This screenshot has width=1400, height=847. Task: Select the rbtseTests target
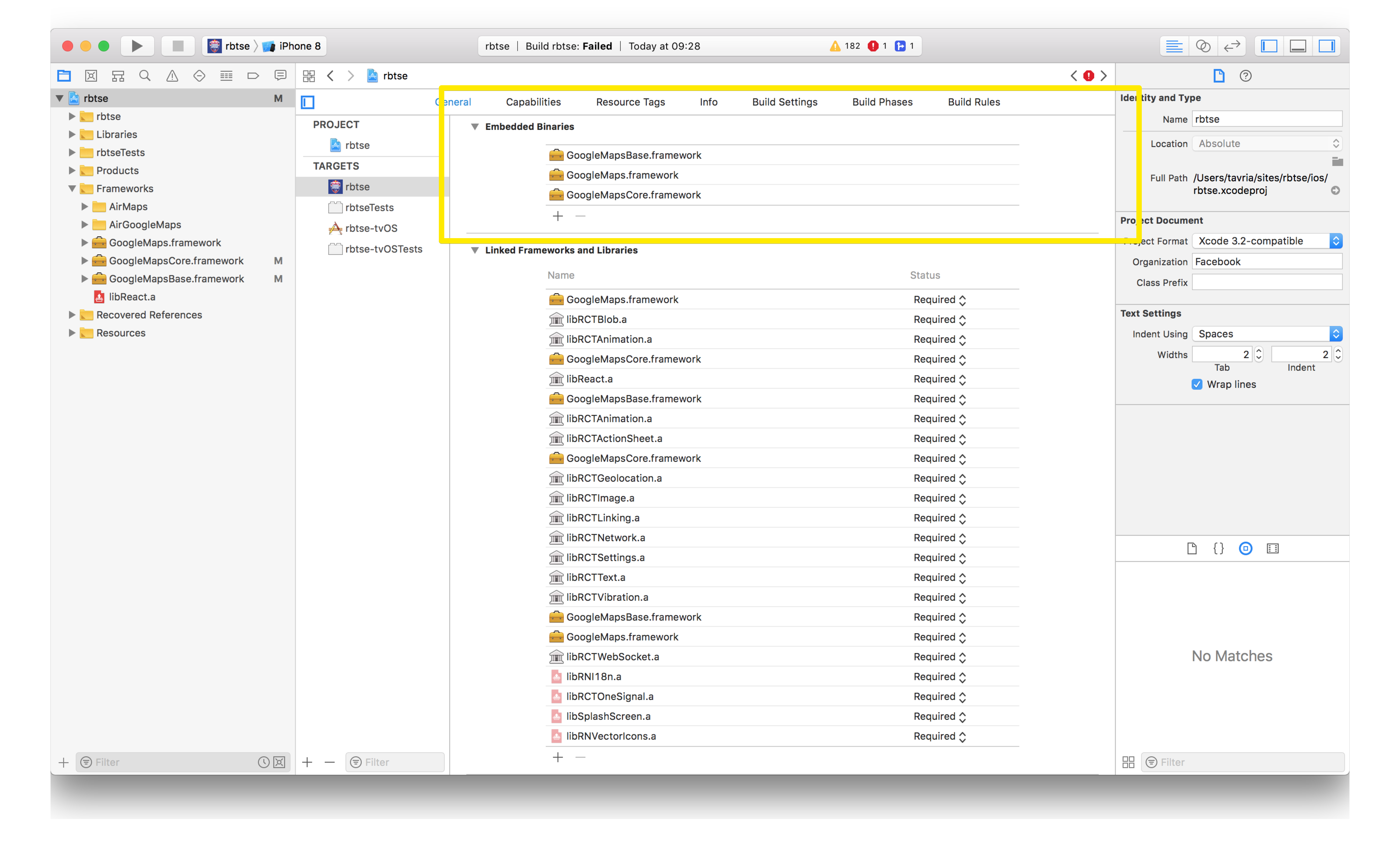pos(369,207)
